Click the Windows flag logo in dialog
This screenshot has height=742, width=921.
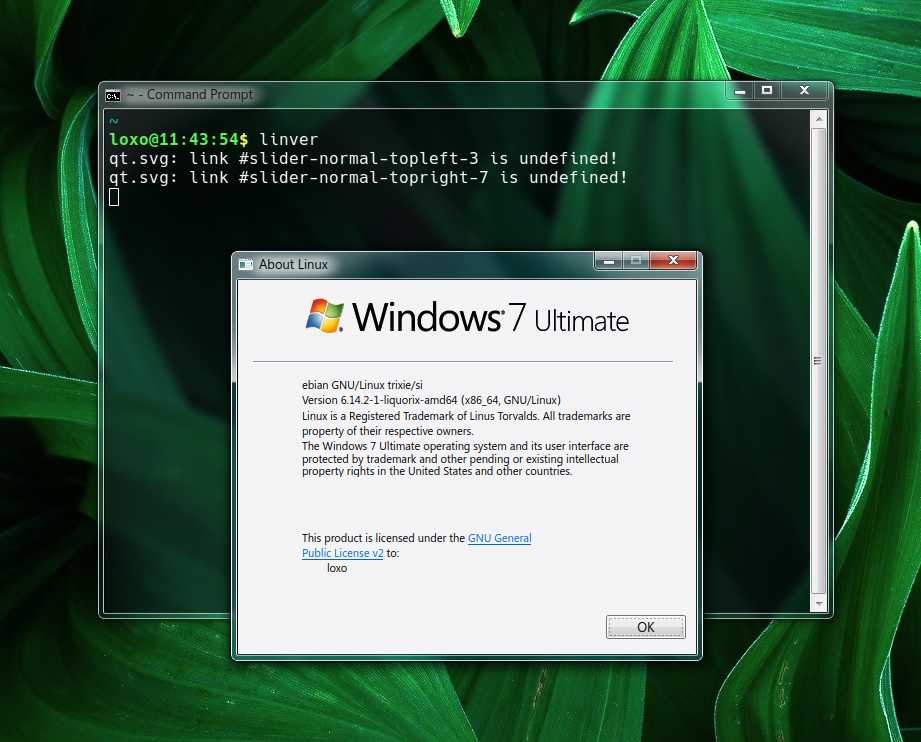pos(325,315)
